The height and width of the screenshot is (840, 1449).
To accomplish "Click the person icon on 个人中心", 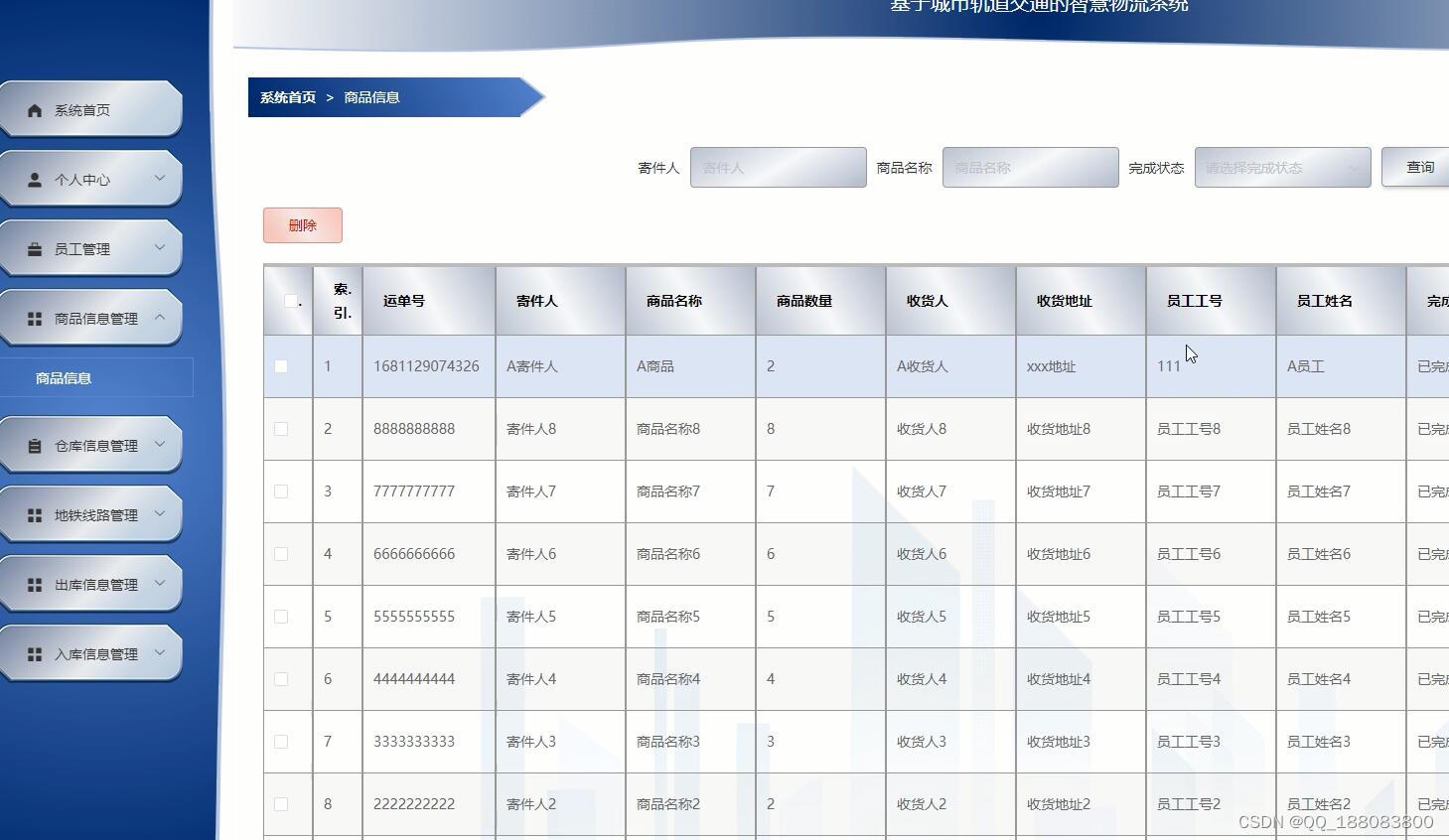I will (35, 179).
